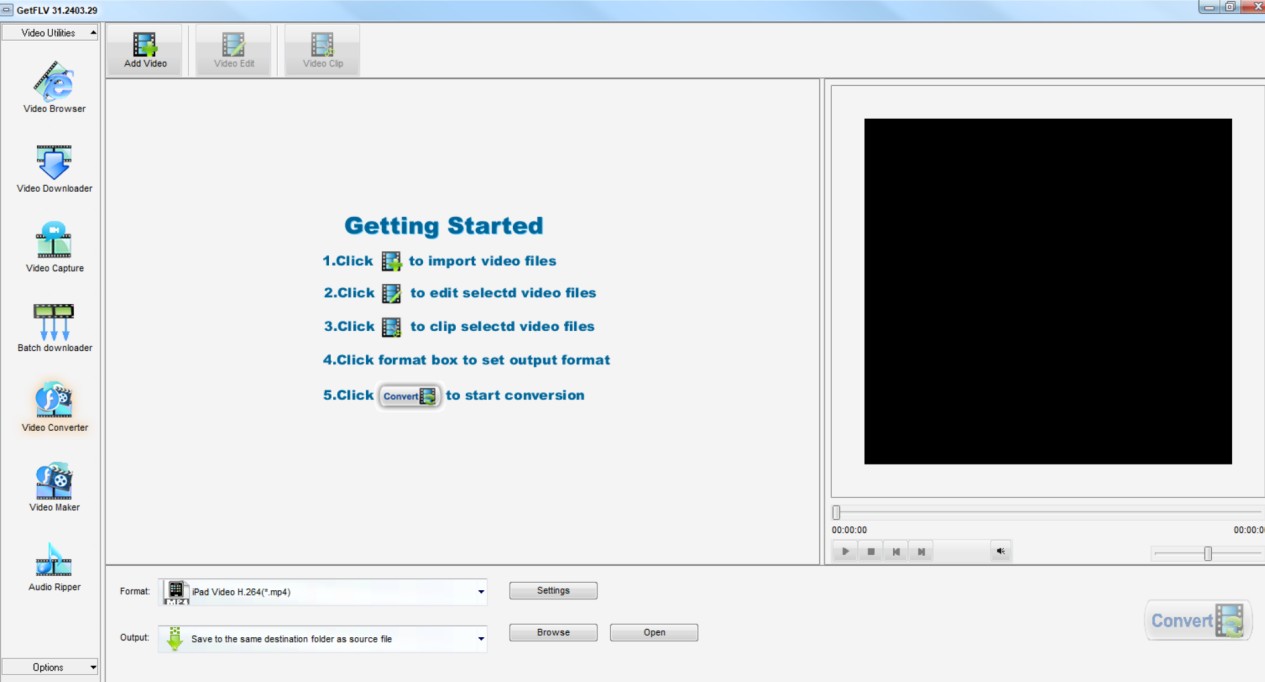Click the Open output folder button
This screenshot has height=682, width=1265.
pyautogui.click(x=654, y=633)
